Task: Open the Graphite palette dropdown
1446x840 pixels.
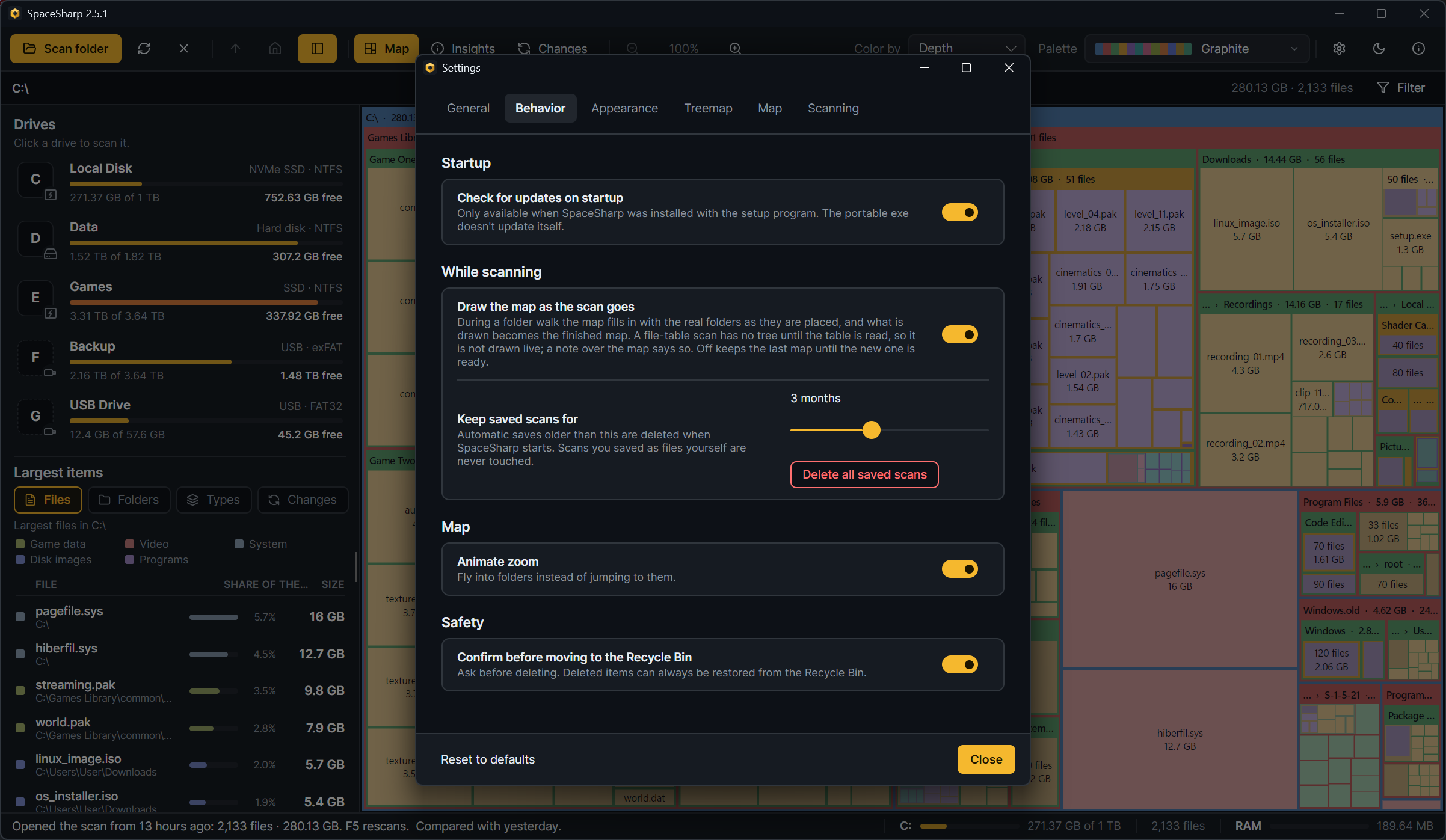Action: pyautogui.click(x=1197, y=49)
